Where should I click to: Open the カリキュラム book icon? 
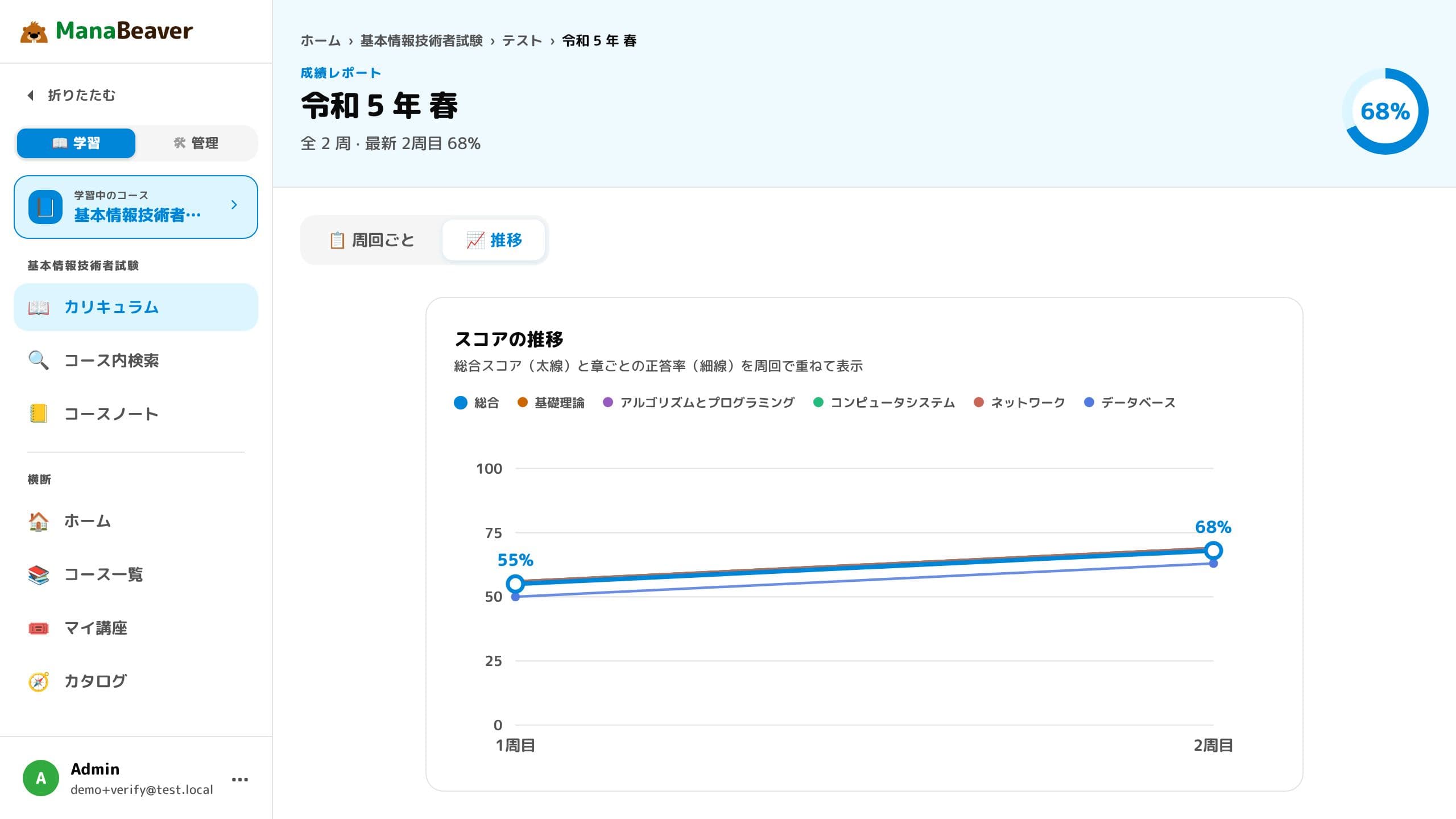point(39,307)
